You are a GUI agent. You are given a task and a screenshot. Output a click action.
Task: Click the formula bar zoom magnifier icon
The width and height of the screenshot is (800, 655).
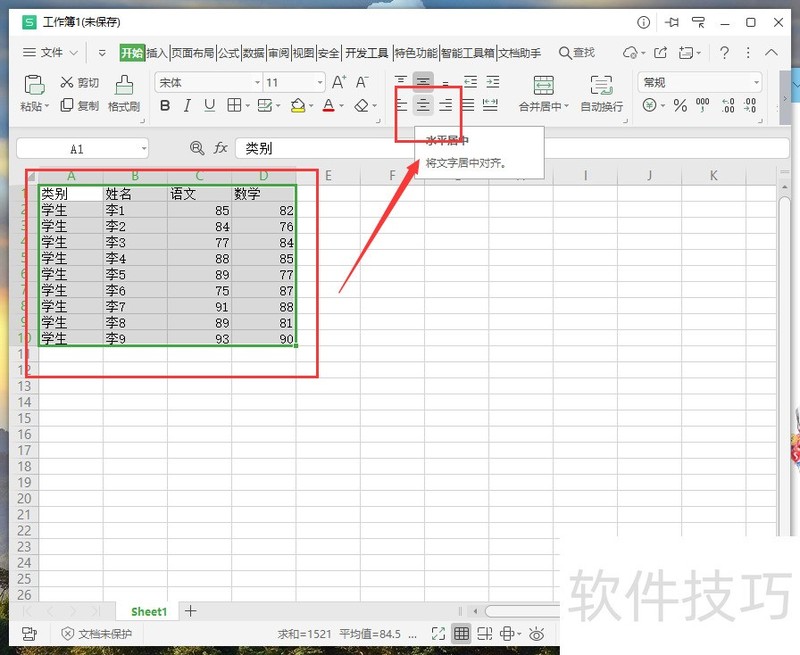pyautogui.click(x=196, y=148)
